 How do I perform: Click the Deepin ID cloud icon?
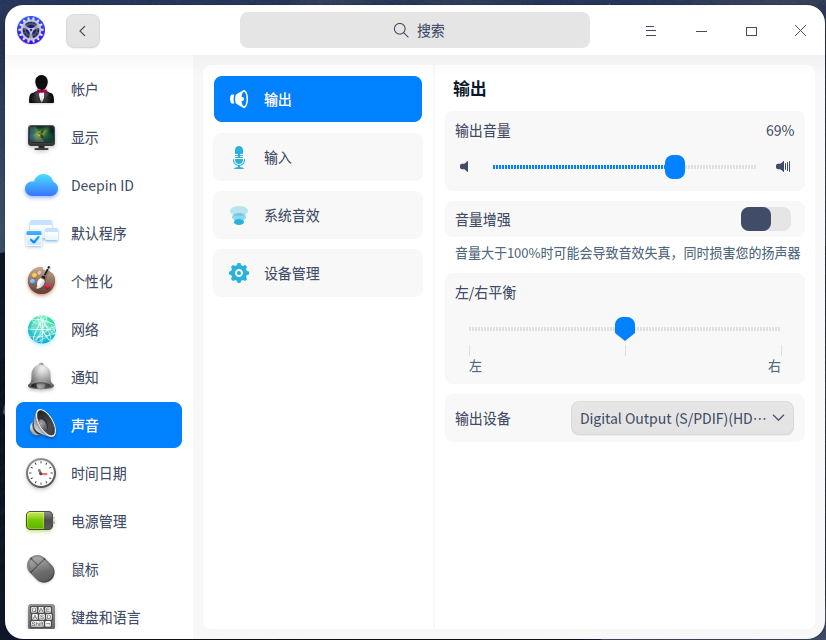[x=41, y=185]
